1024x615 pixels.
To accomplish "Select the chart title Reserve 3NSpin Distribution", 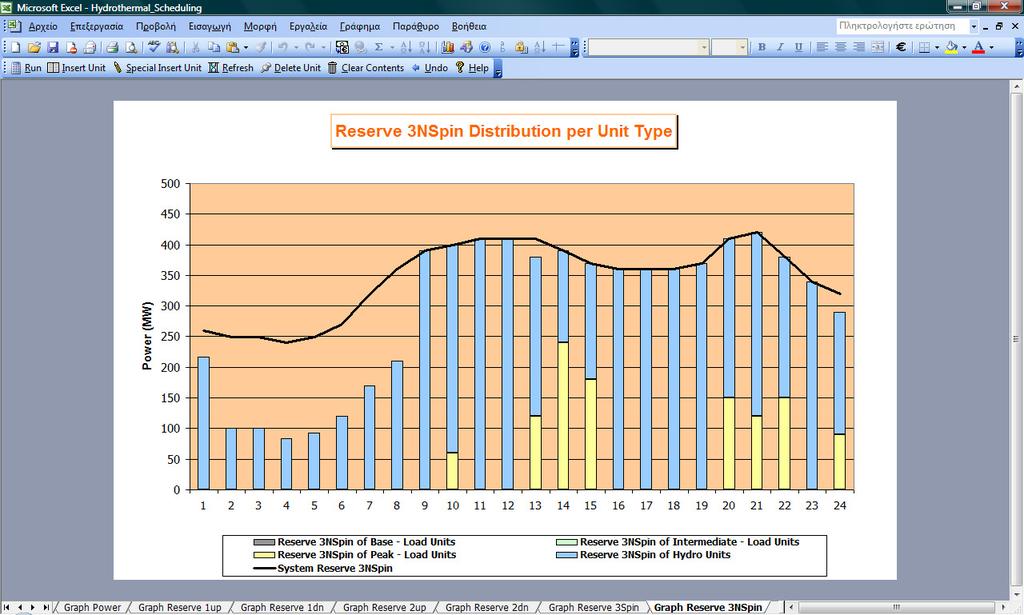I will click(x=504, y=131).
